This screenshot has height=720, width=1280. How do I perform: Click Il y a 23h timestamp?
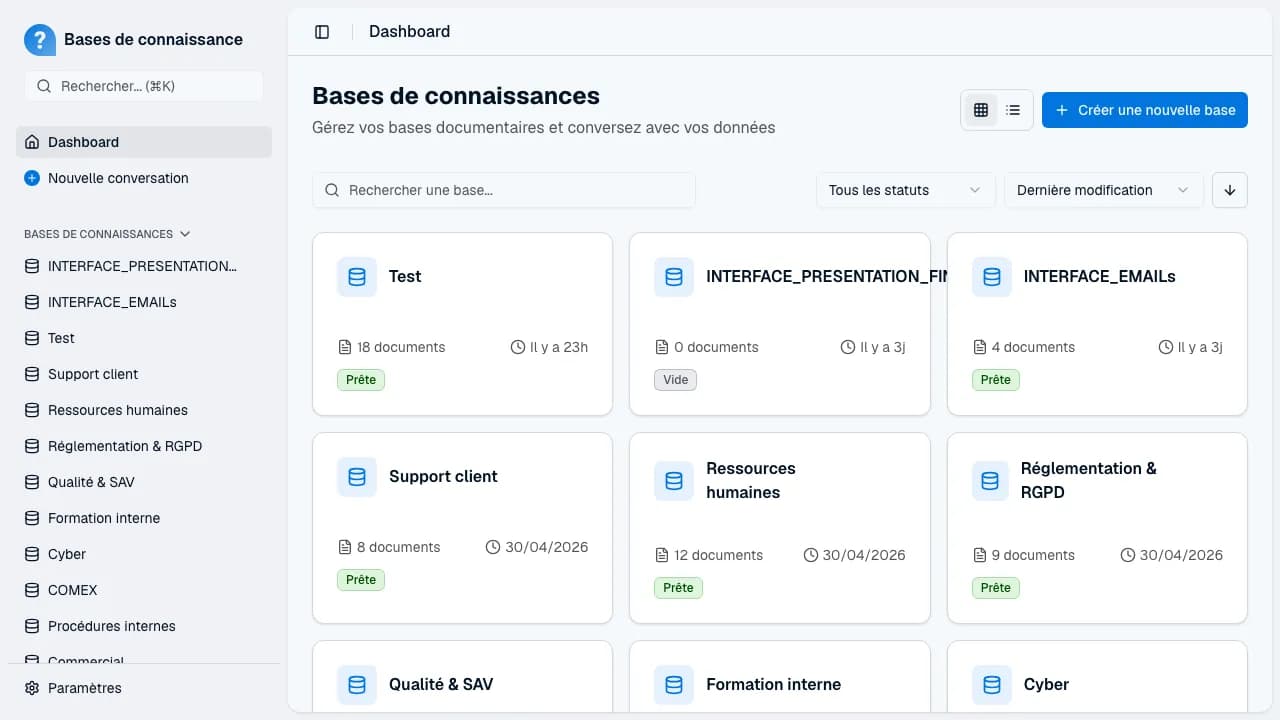[559, 348]
